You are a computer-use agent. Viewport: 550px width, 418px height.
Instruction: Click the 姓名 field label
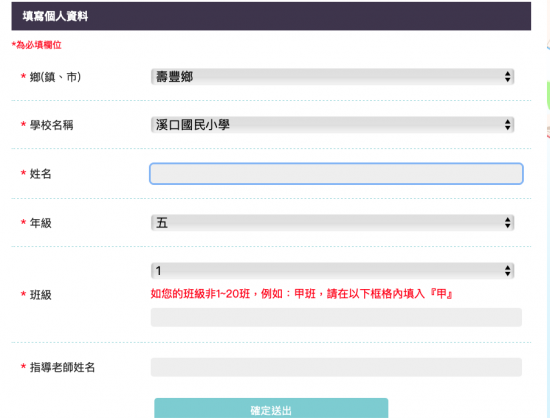pyautogui.click(x=40, y=174)
